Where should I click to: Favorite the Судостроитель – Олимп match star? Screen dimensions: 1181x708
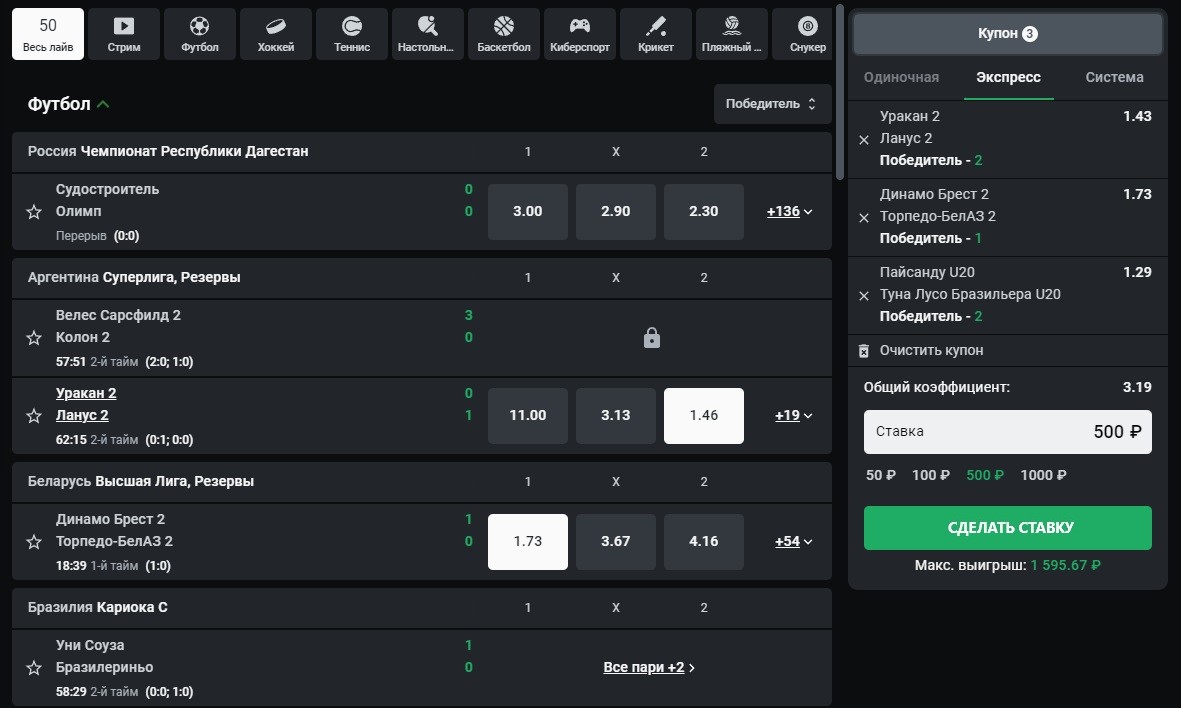click(34, 212)
